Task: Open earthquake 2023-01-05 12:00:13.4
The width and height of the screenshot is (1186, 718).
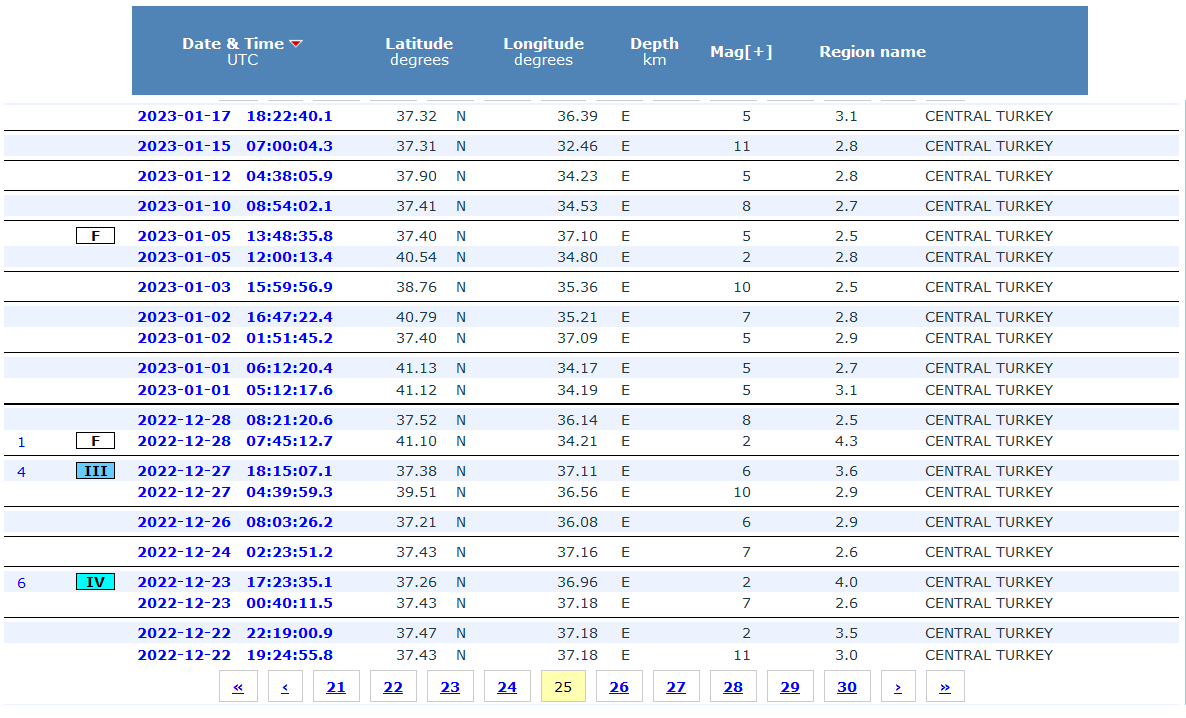Action: pyautogui.click(x=234, y=257)
